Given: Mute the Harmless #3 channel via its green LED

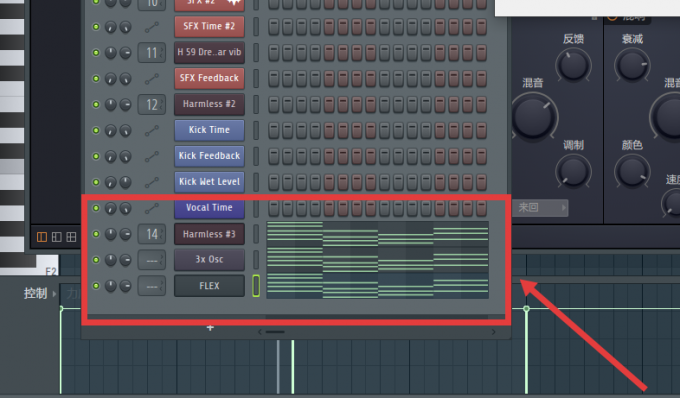Looking at the screenshot, I should pos(96,234).
